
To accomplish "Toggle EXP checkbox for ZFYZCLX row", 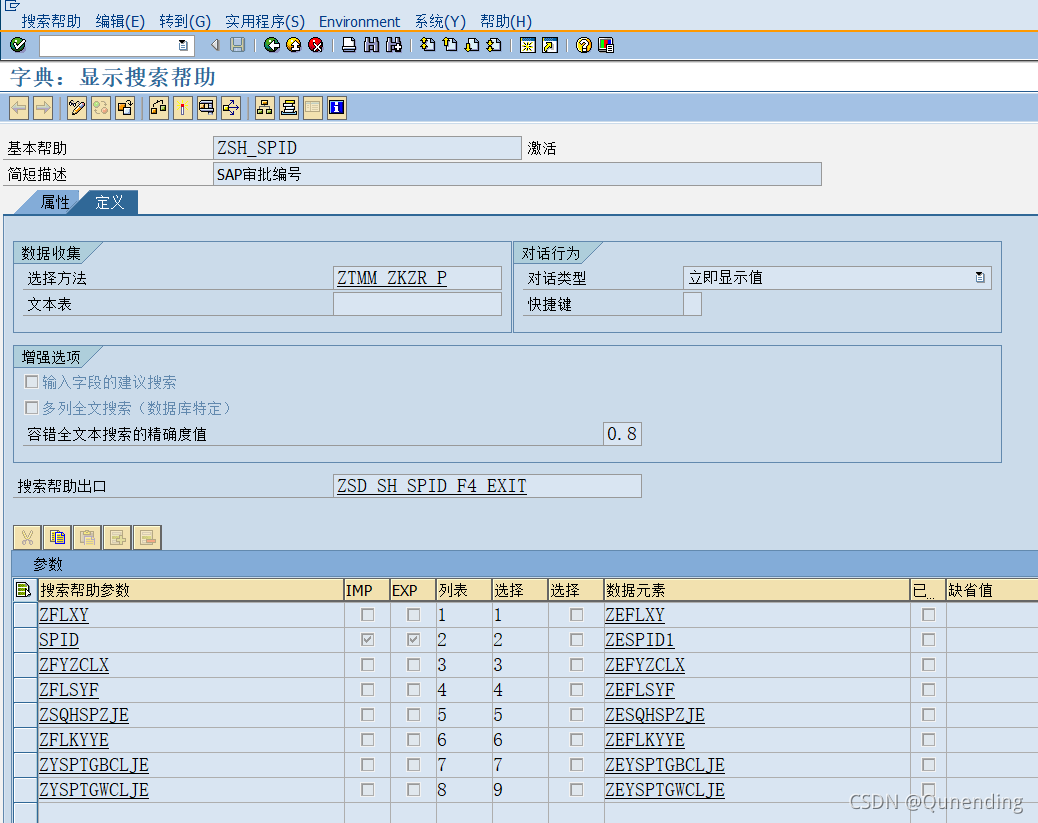I will [x=413, y=665].
